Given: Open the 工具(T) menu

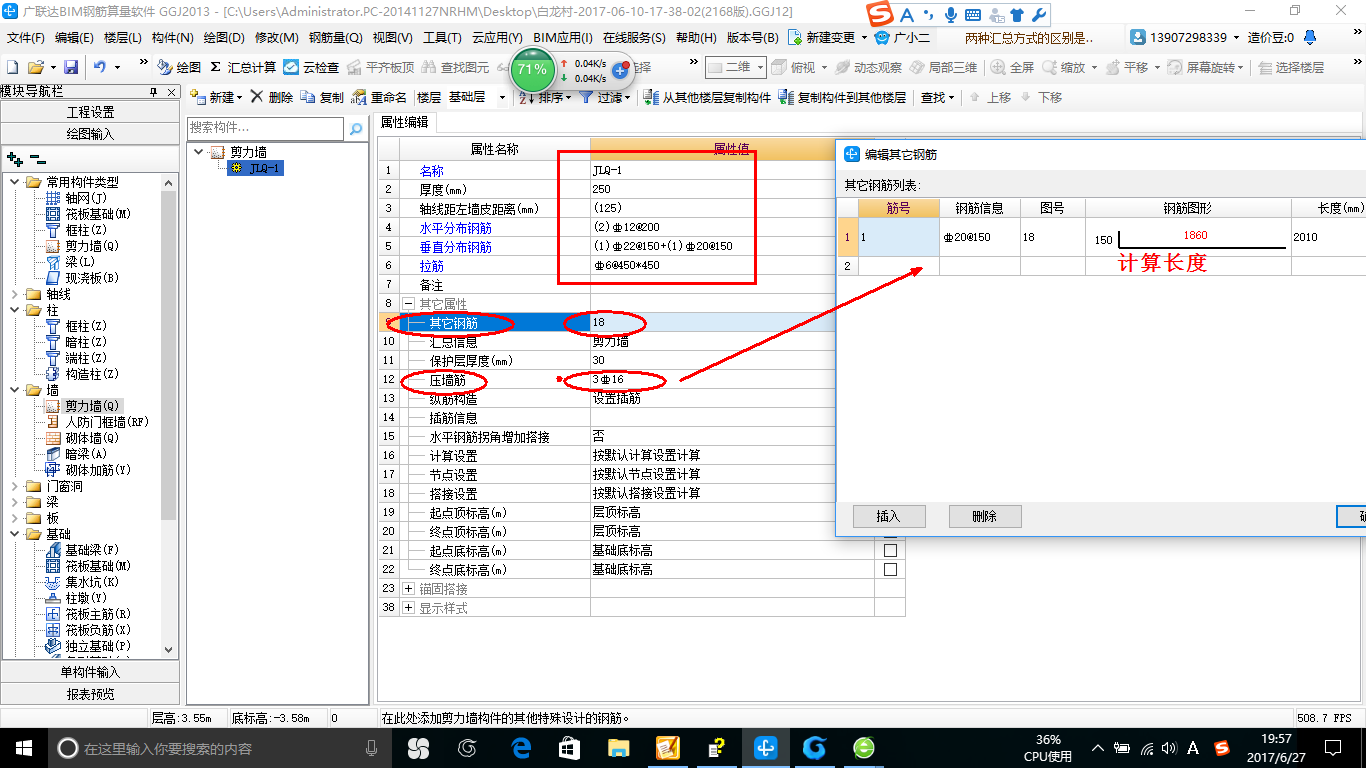Looking at the screenshot, I should 442,38.
